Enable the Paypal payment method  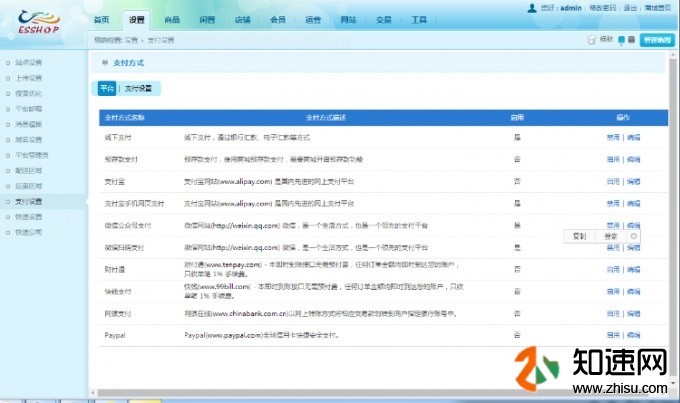613,335
